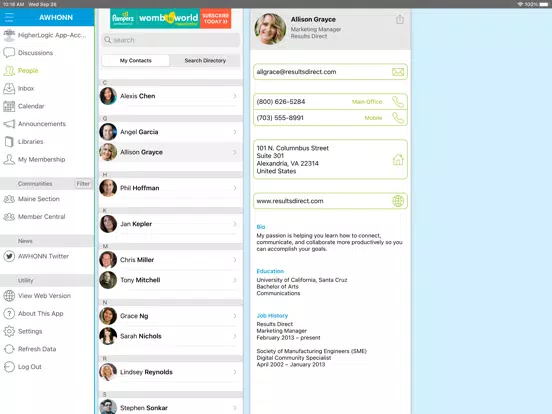The width and height of the screenshot is (552, 414).
Task: Expand Allison Grayce row chevron
Action: point(235,152)
